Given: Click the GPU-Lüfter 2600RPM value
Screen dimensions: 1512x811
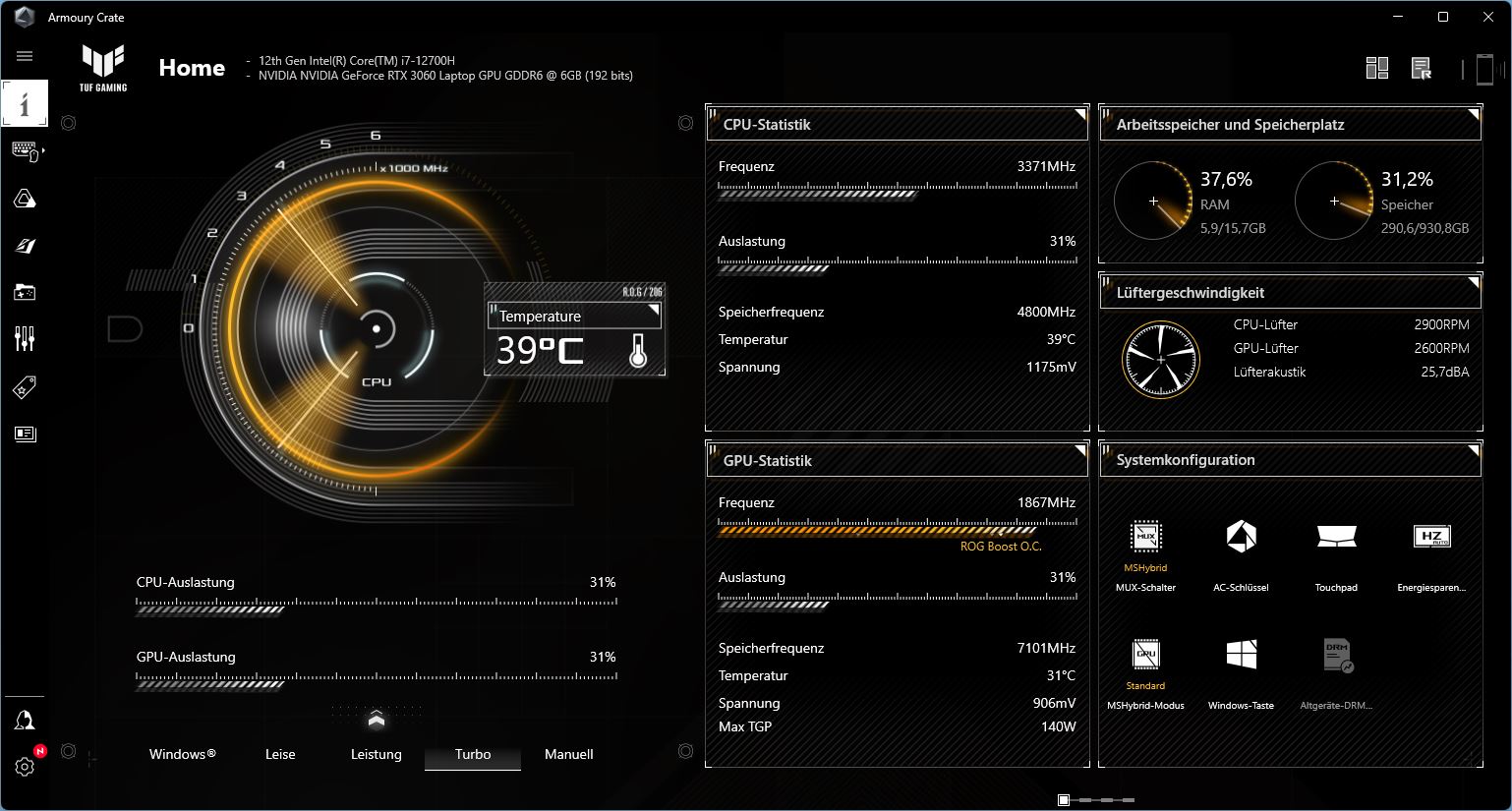Looking at the screenshot, I should (x=1441, y=348).
